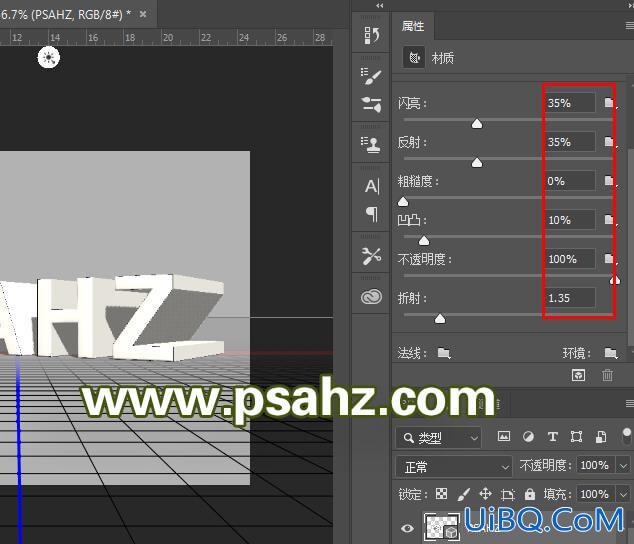The height and width of the screenshot is (544, 634).
Task: Filter layers by shape icon
Action: [576, 436]
